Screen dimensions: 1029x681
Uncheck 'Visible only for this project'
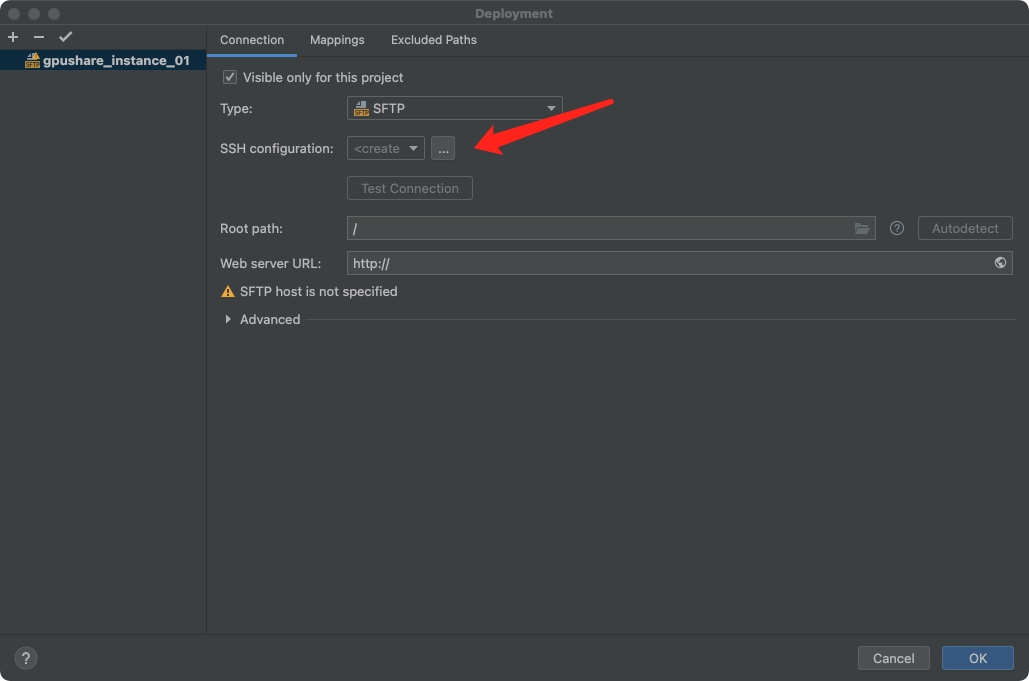tap(231, 77)
